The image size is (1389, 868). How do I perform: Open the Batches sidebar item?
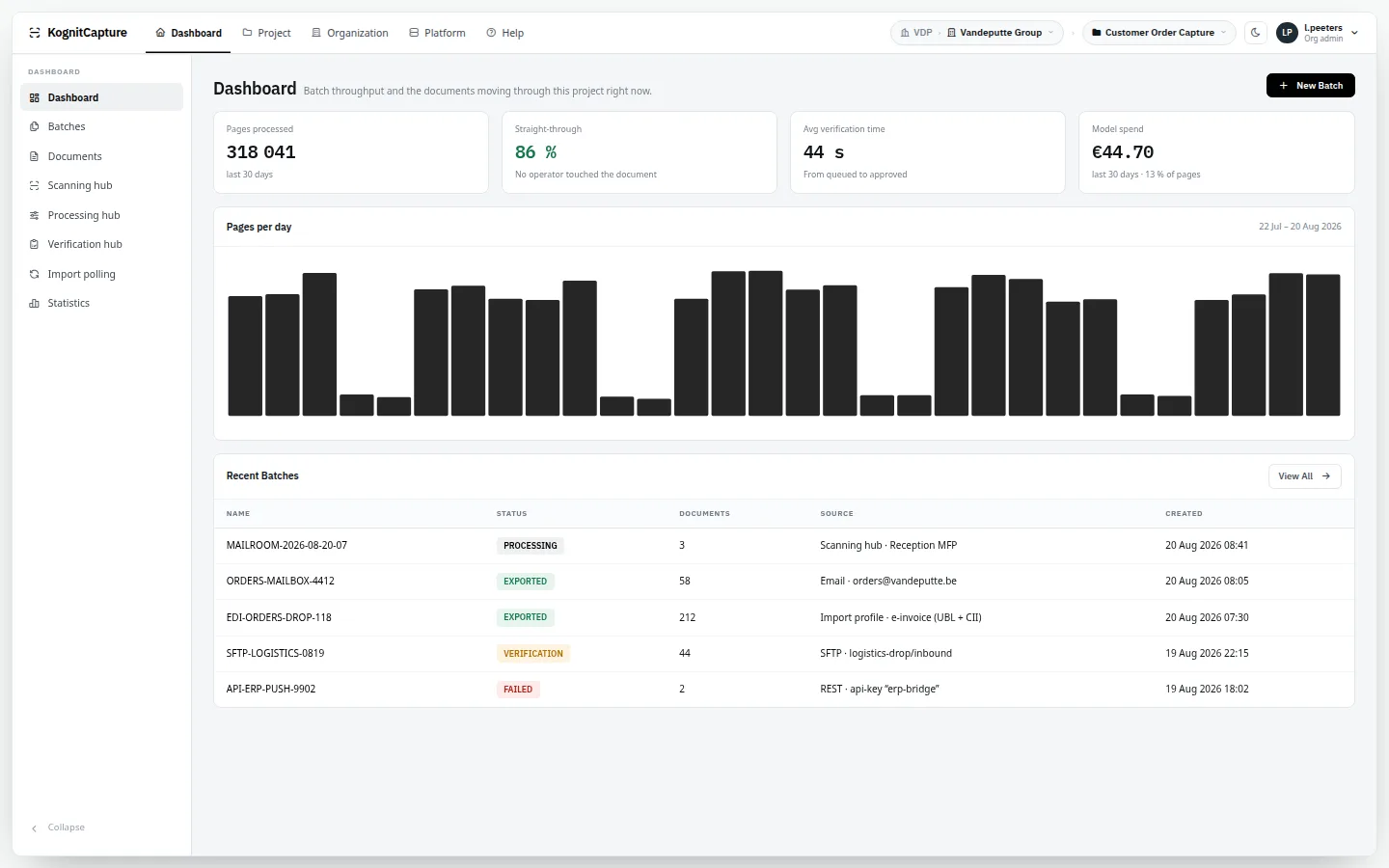[x=101, y=126]
